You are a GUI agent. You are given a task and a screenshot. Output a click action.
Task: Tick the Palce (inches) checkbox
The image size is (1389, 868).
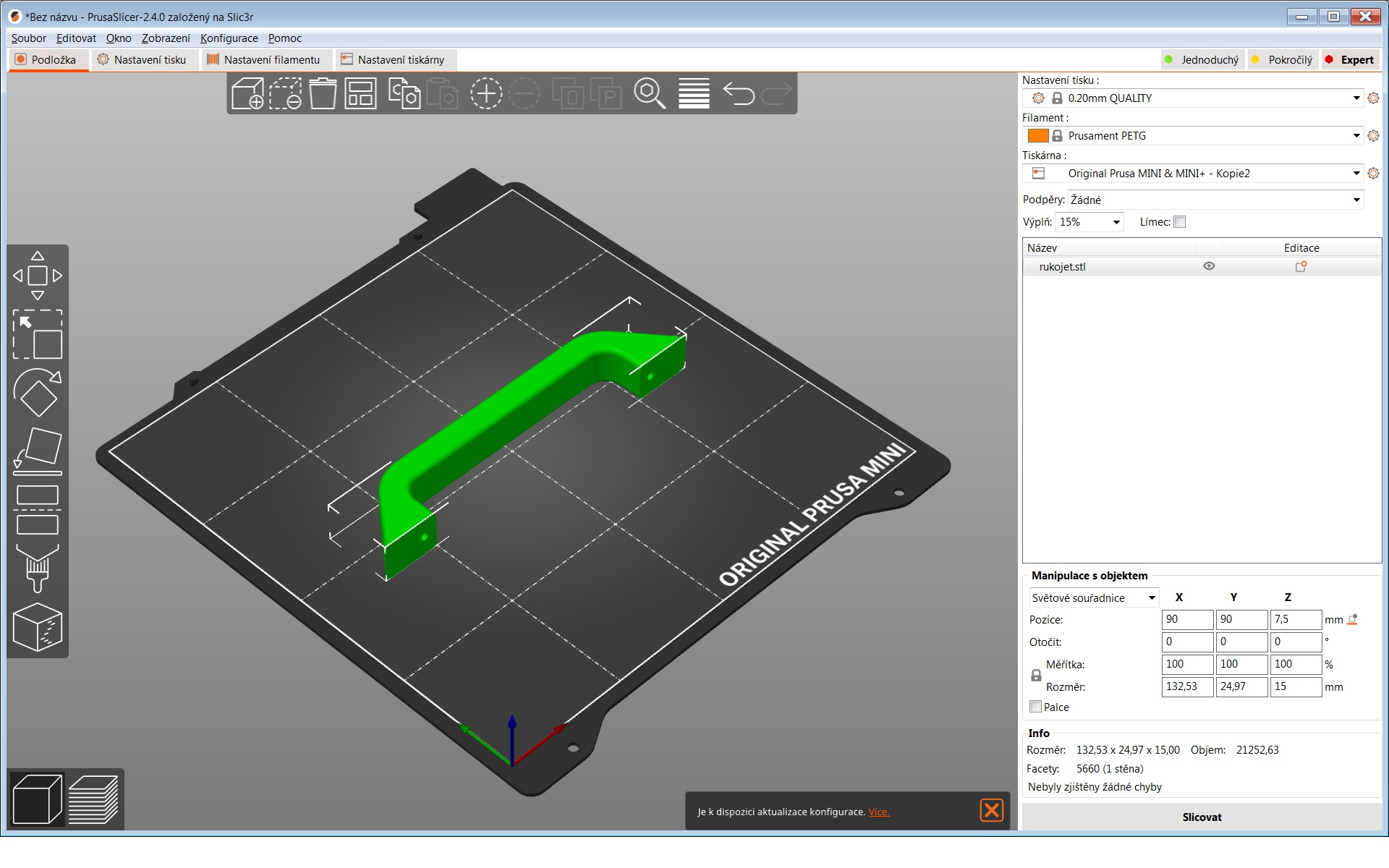tap(1036, 707)
